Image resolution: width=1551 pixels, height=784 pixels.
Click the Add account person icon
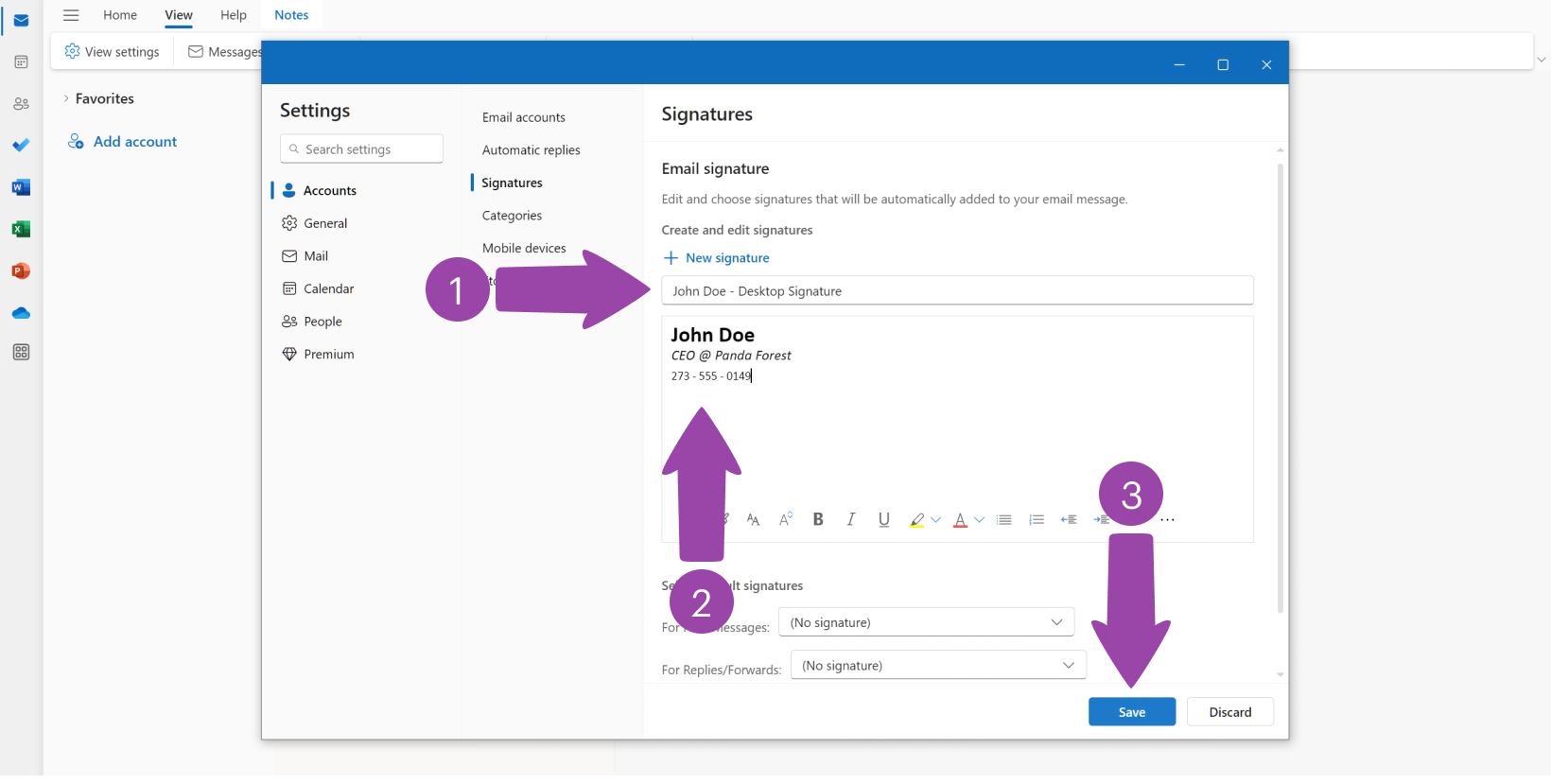coord(76,141)
